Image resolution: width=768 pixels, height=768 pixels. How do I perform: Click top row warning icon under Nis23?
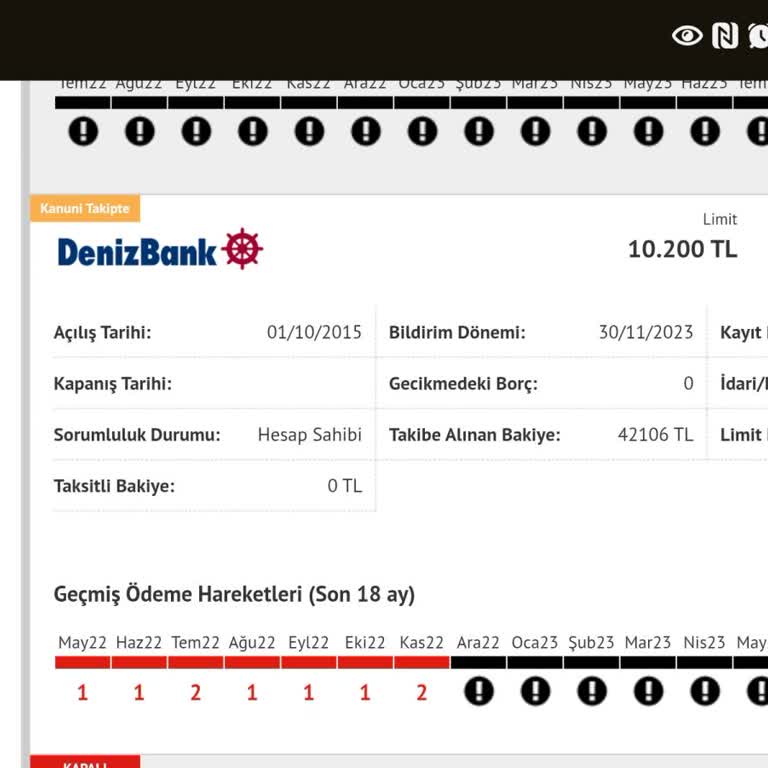coord(592,131)
